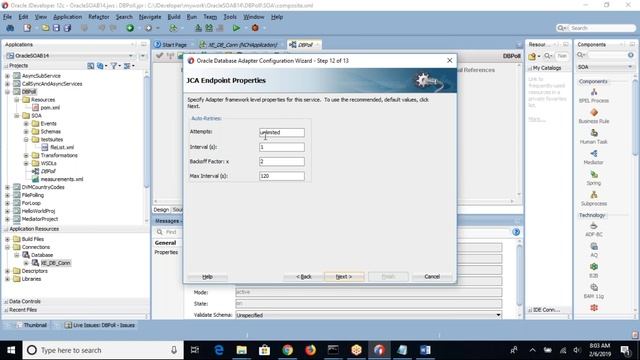Viewport: 640px width, 360px height.
Task: Select the Subprocess component icon
Action: coord(594,195)
